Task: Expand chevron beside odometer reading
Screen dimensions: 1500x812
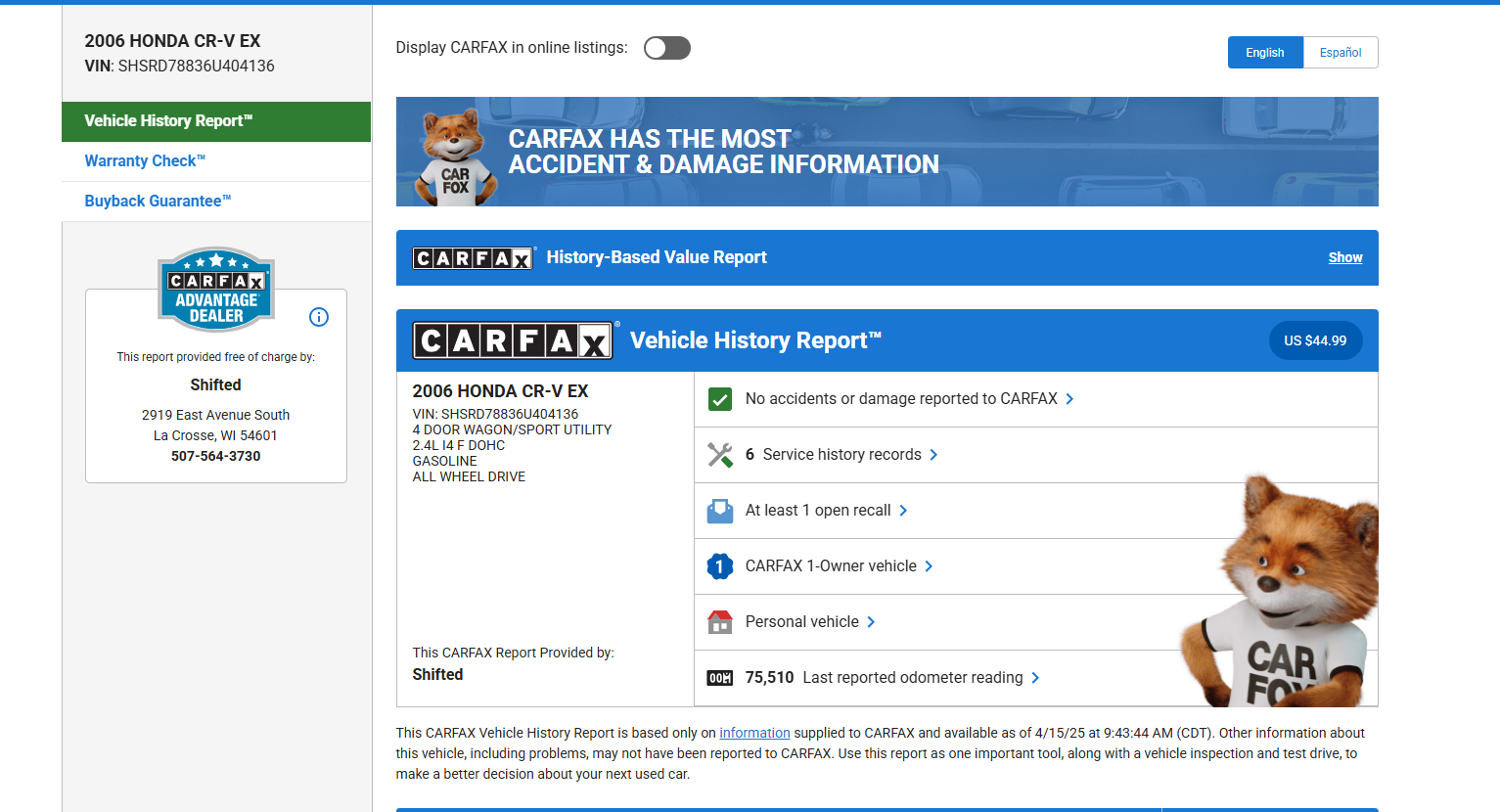Action: [1035, 678]
